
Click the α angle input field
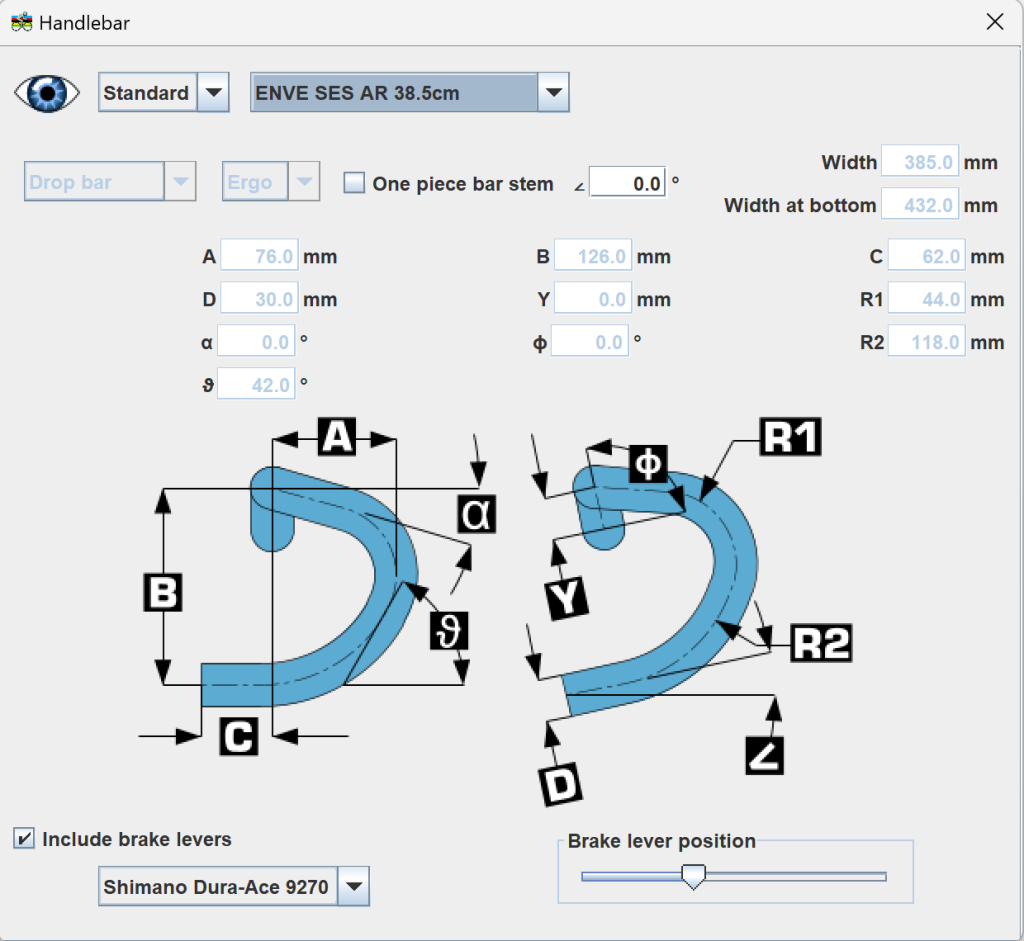coord(256,342)
